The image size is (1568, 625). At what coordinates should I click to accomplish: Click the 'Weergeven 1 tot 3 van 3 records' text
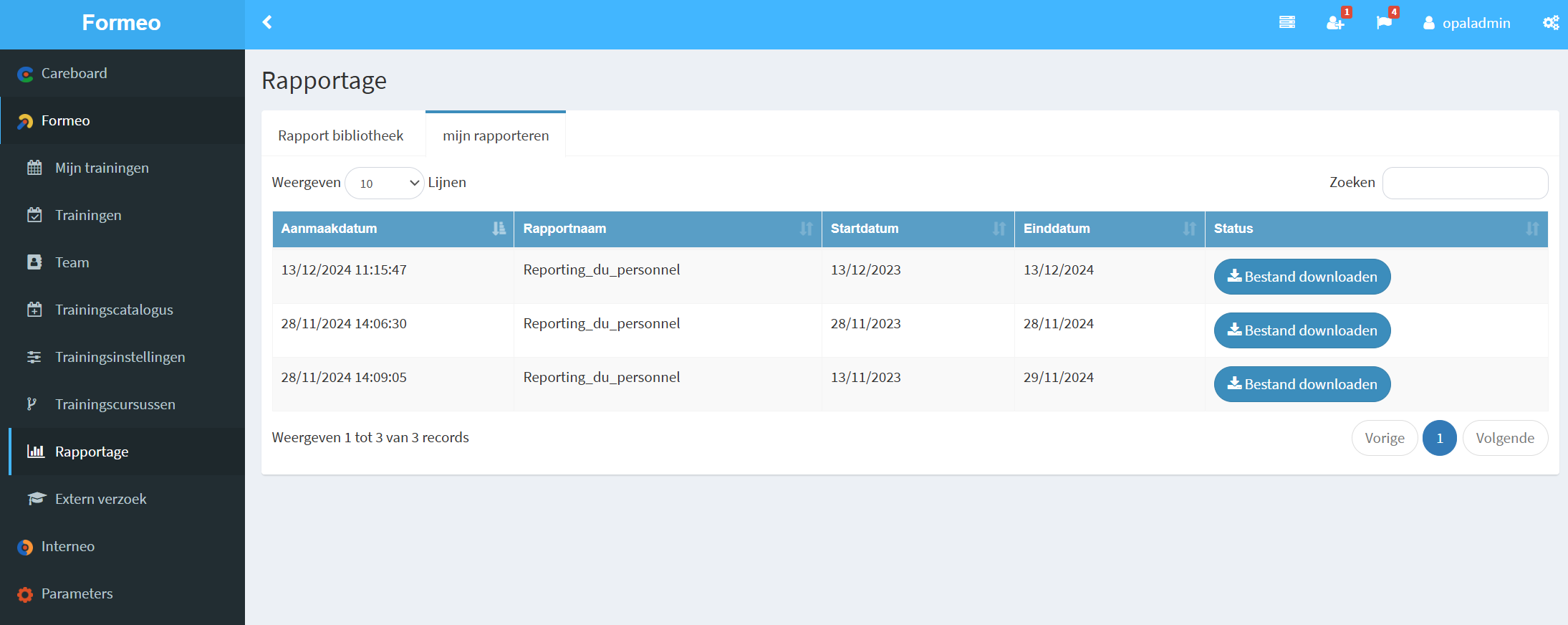[x=370, y=438]
